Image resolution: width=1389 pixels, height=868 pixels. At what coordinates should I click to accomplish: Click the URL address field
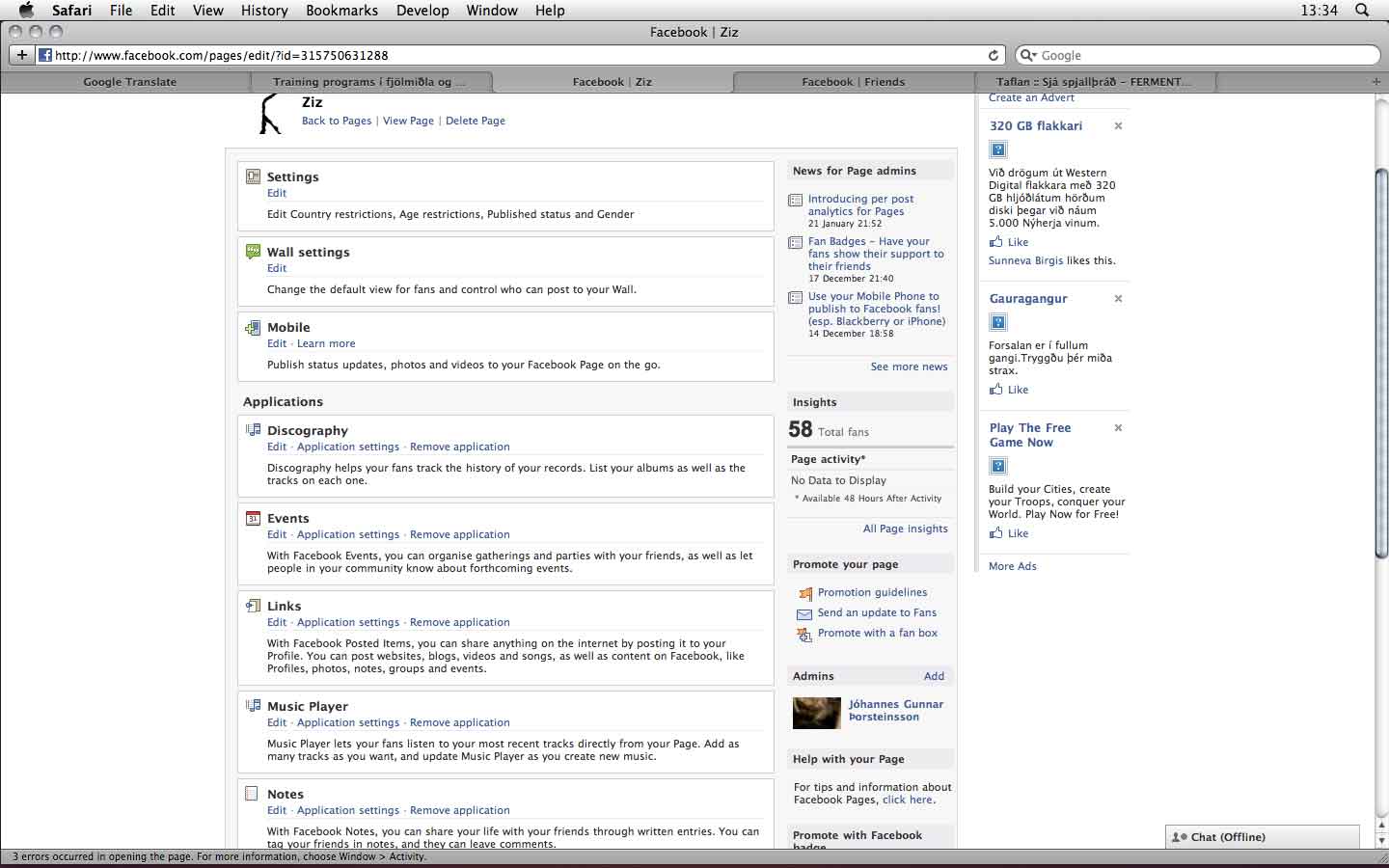[521, 55]
